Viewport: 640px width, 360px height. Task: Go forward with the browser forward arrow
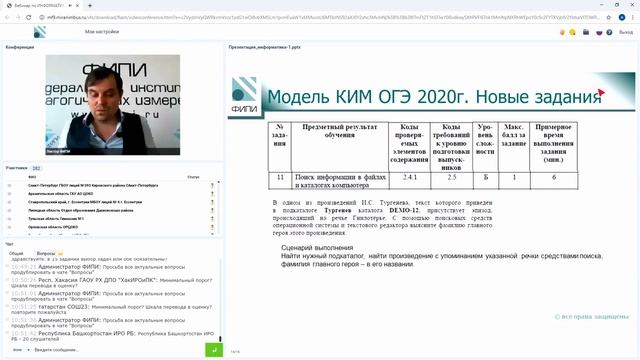click(18, 17)
